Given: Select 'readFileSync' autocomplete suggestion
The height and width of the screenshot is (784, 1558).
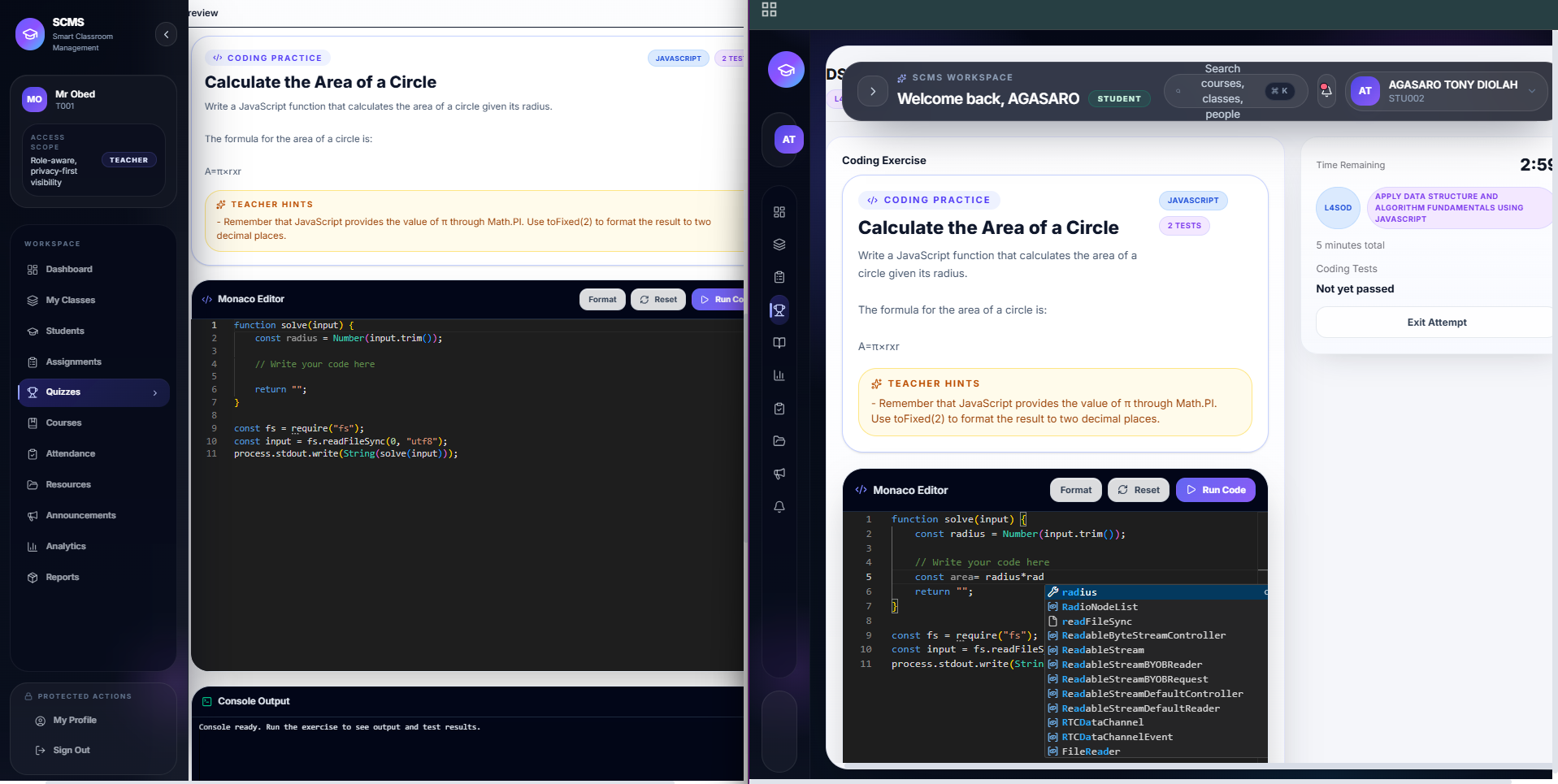Looking at the screenshot, I should pos(1156,622).
